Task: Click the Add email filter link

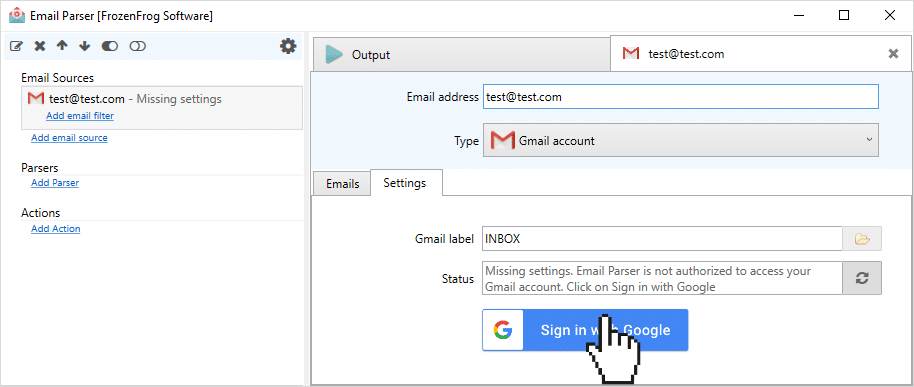Action: (x=80, y=115)
